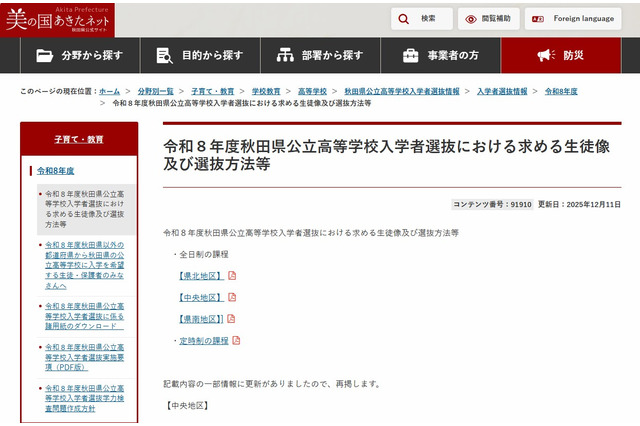Open 令和8年度 breadcrumb link

(561, 91)
